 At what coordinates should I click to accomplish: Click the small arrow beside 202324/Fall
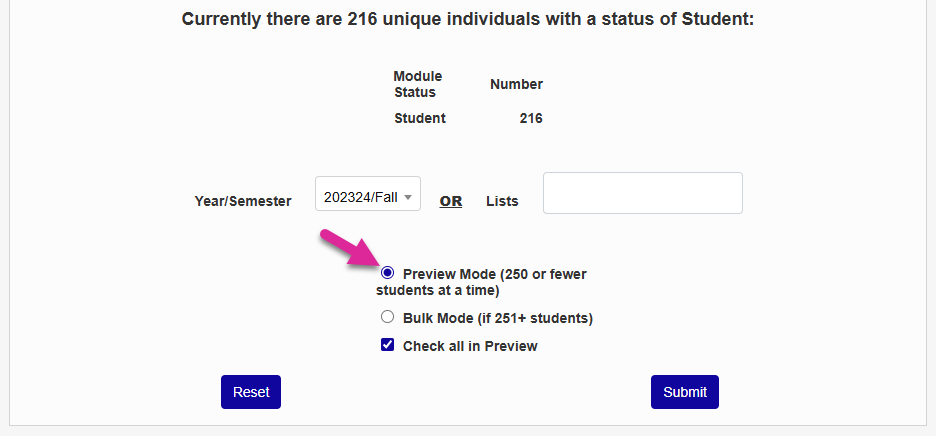coord(408,197)
